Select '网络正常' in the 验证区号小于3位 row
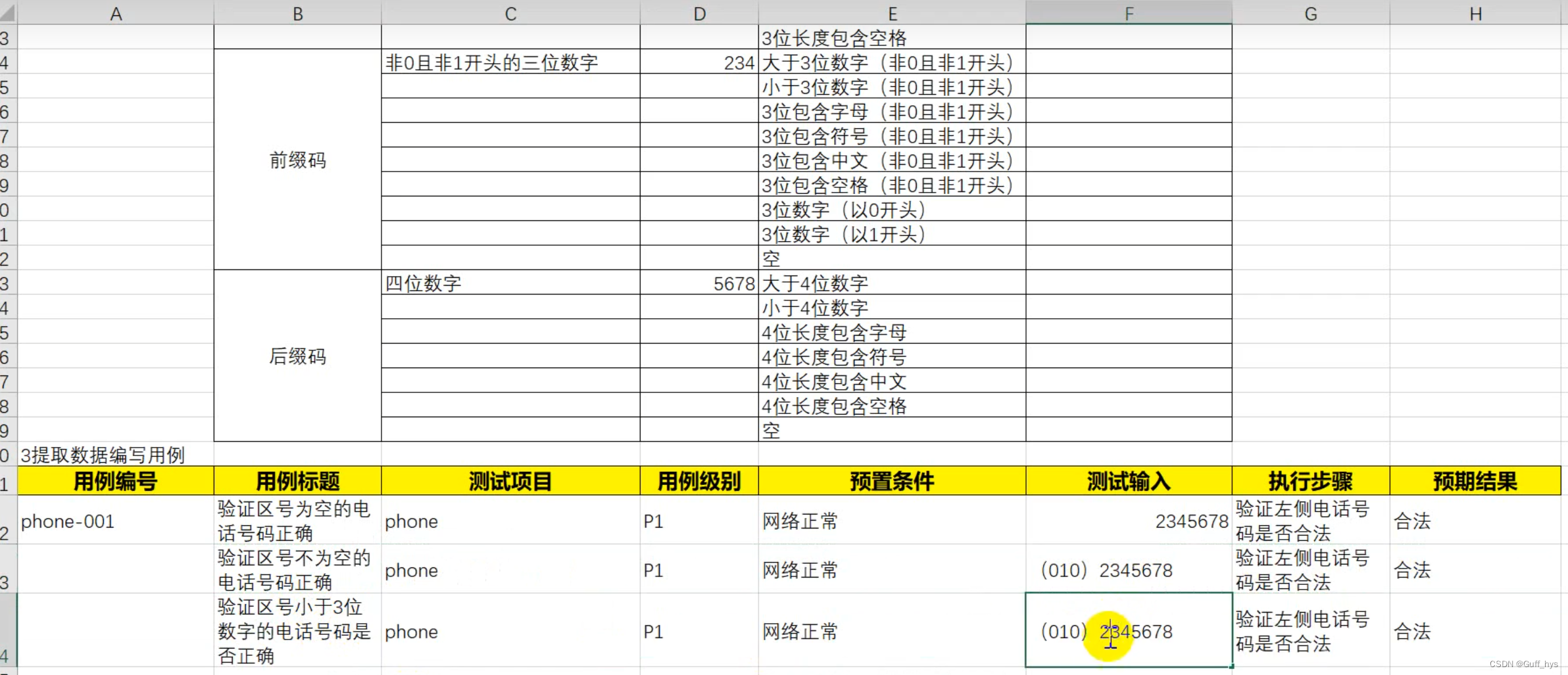Screen dimensions: 1568x675 pos(892,630)
